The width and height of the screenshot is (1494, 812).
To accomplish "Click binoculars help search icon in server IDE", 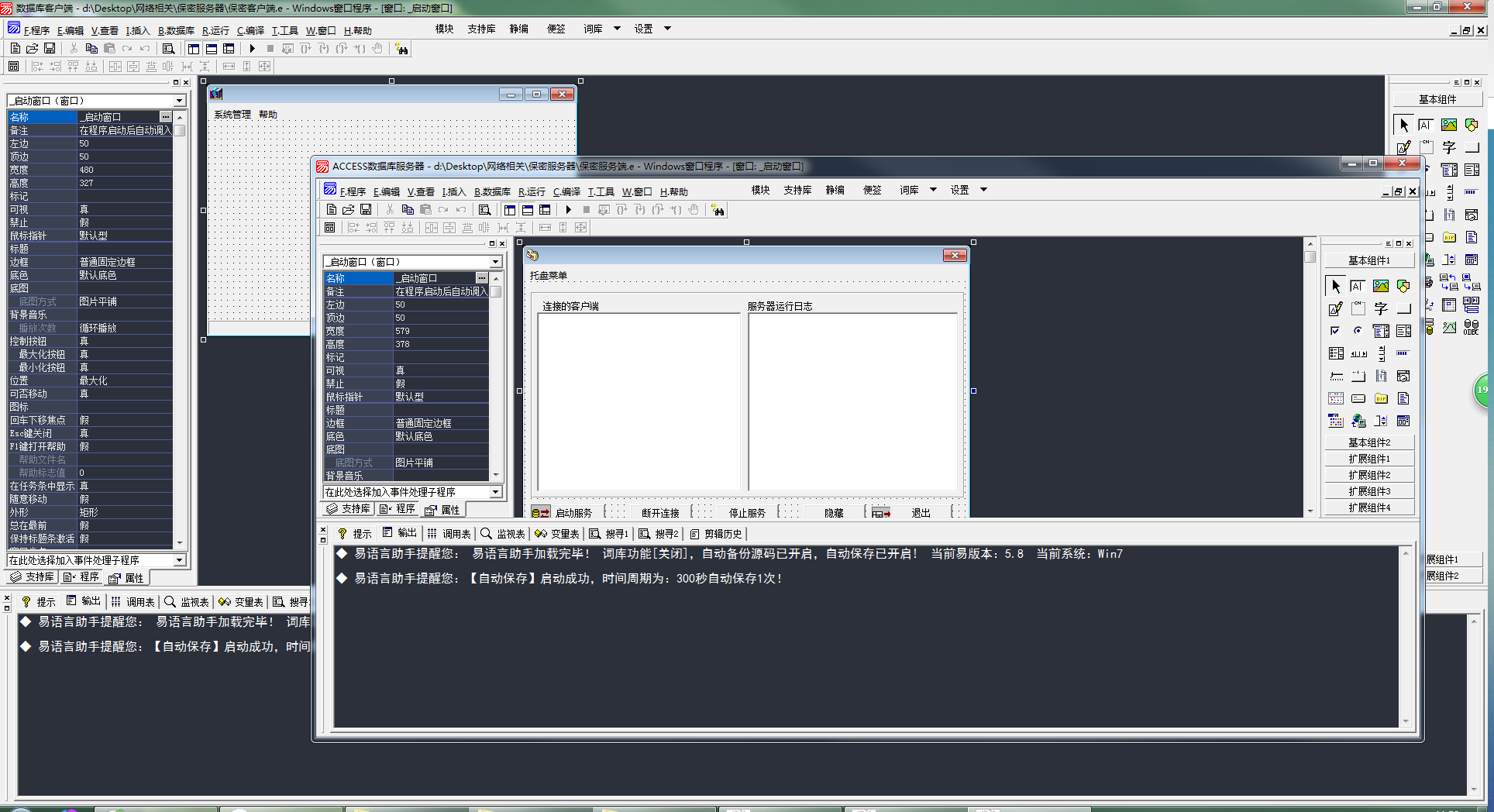I will tap(718, 210).
